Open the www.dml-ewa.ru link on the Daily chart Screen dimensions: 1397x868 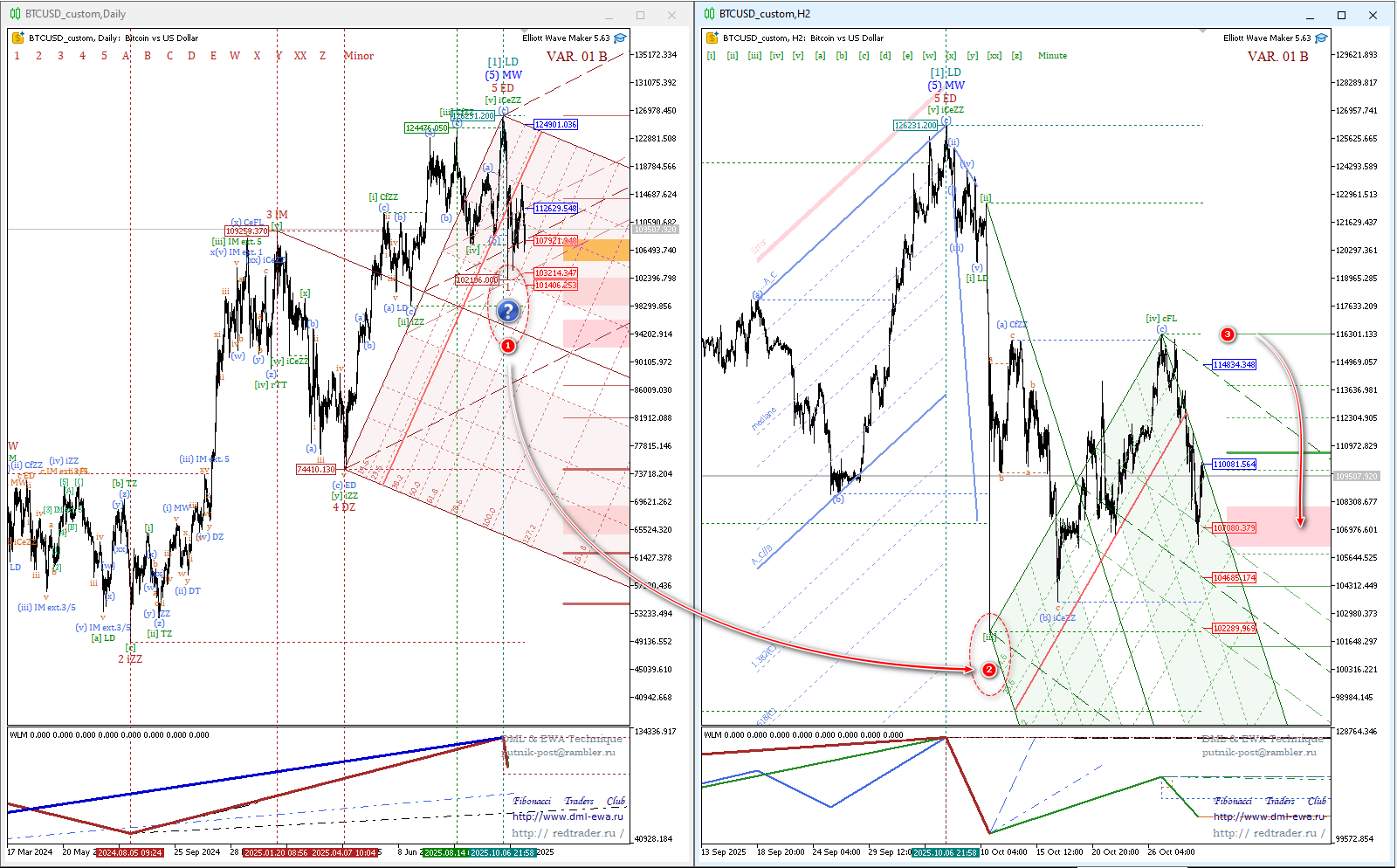click(x=568, y=816)
